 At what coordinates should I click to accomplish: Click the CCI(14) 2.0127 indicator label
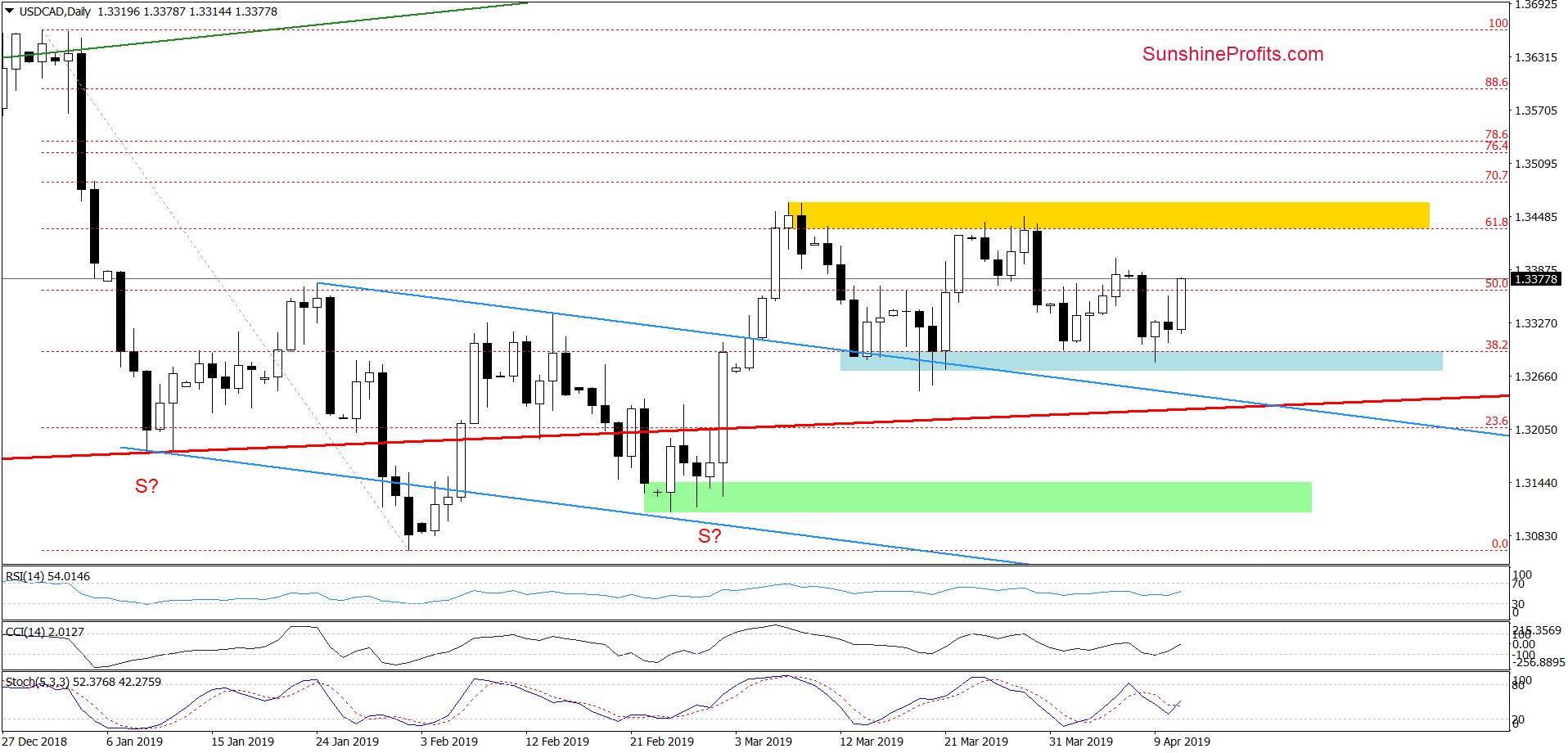[44, 632]
